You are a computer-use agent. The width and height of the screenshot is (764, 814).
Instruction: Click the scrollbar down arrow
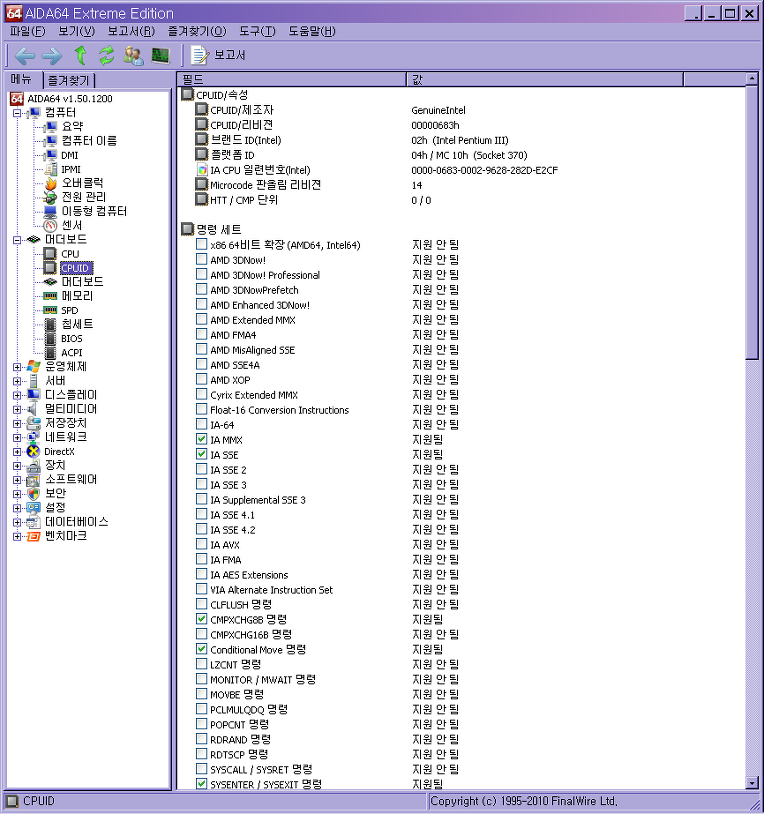(752, 783)
